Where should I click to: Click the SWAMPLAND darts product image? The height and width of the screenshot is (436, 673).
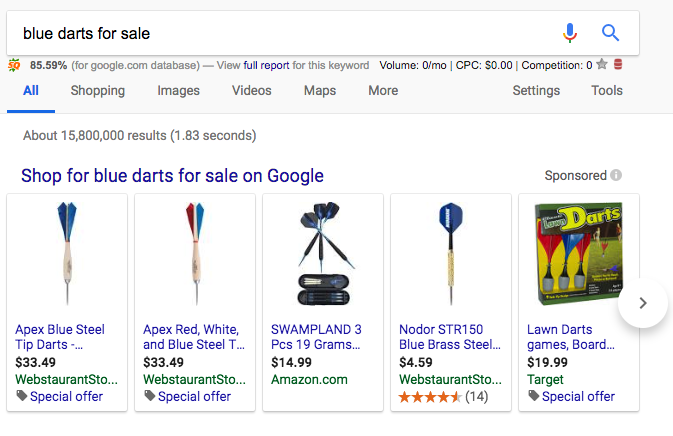point(324,254)
